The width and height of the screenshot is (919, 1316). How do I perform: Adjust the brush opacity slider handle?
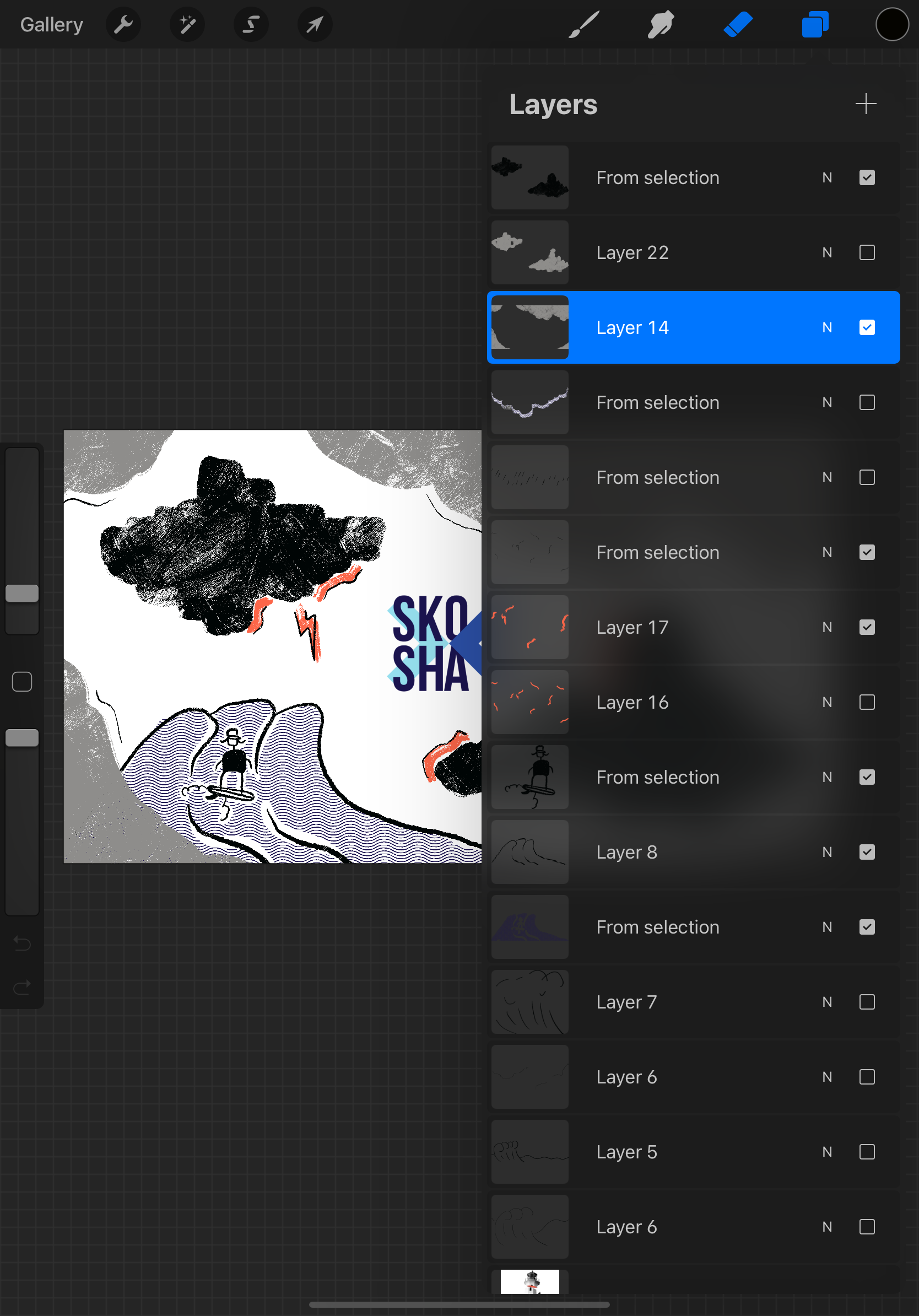[22, 738]
